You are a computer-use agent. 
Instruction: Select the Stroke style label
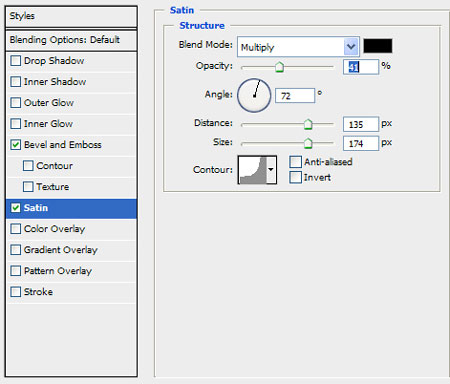38,292
